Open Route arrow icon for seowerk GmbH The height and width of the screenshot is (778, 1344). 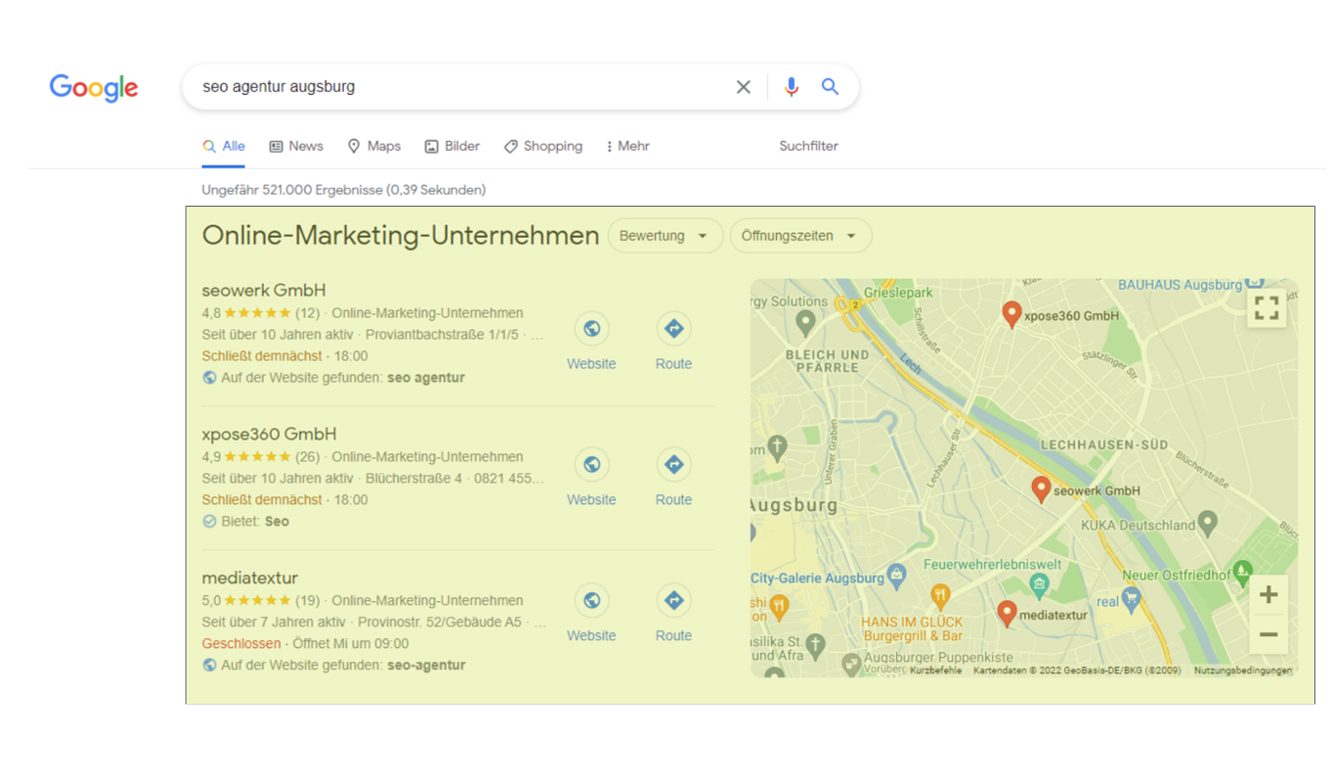(673, 328)
